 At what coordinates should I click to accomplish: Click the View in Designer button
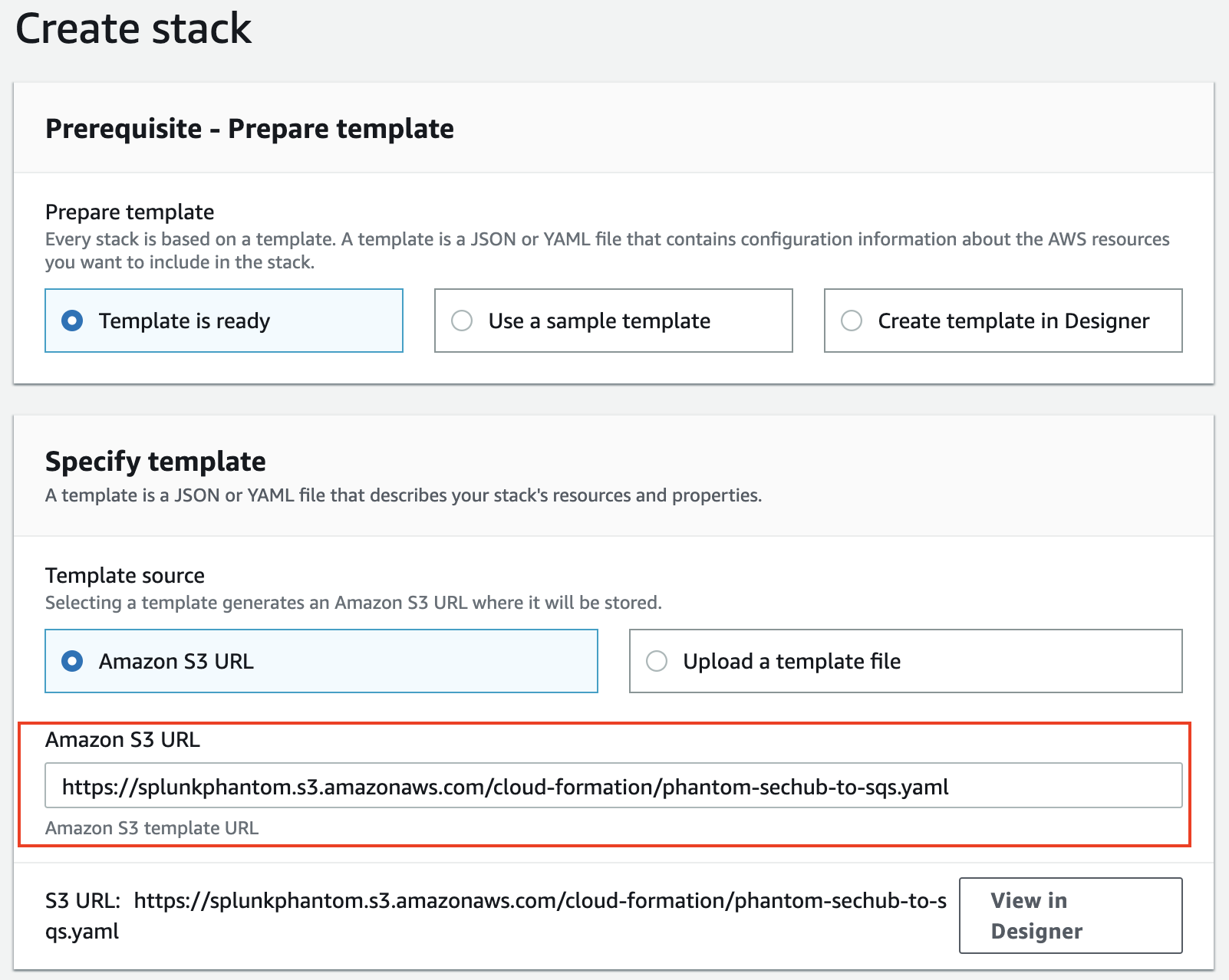(x=1070, y=915)
